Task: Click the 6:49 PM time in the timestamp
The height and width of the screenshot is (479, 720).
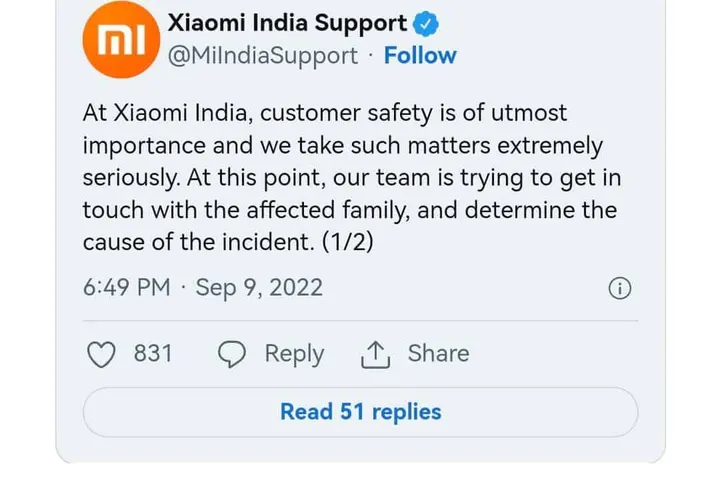Action: click(x=126, y=288)
